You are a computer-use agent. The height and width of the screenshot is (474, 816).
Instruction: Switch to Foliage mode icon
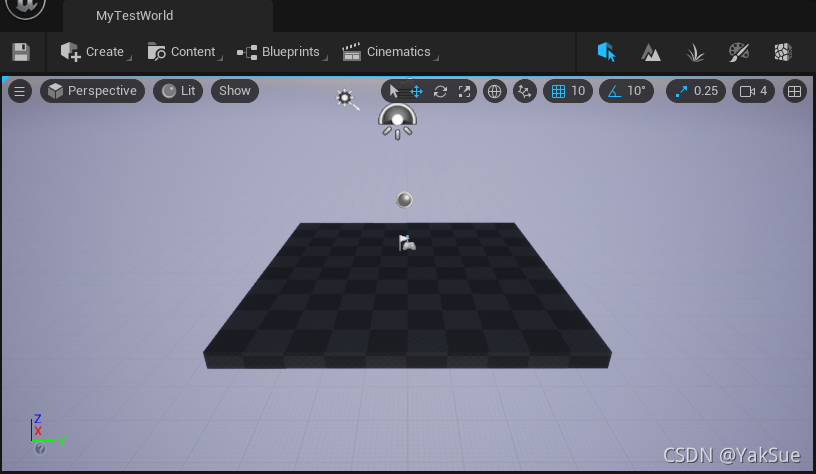click(695, 52)
